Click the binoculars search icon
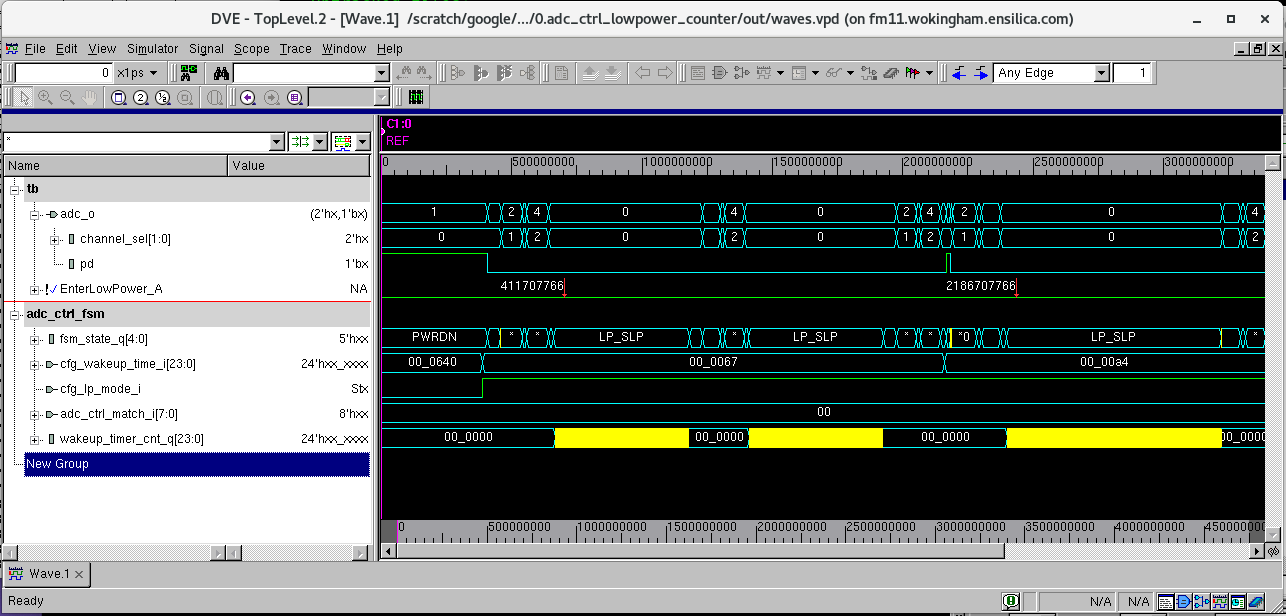The image size is (1286, 616). pos(219,73)
